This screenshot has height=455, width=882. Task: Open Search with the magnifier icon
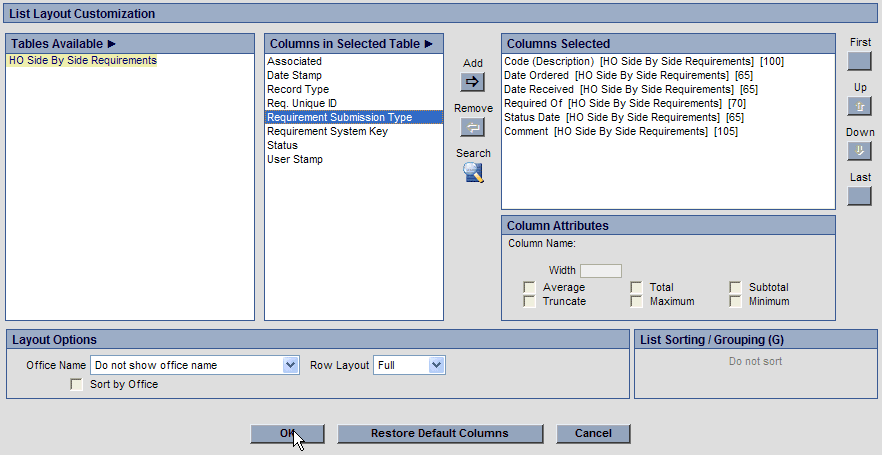coord(473,172)
